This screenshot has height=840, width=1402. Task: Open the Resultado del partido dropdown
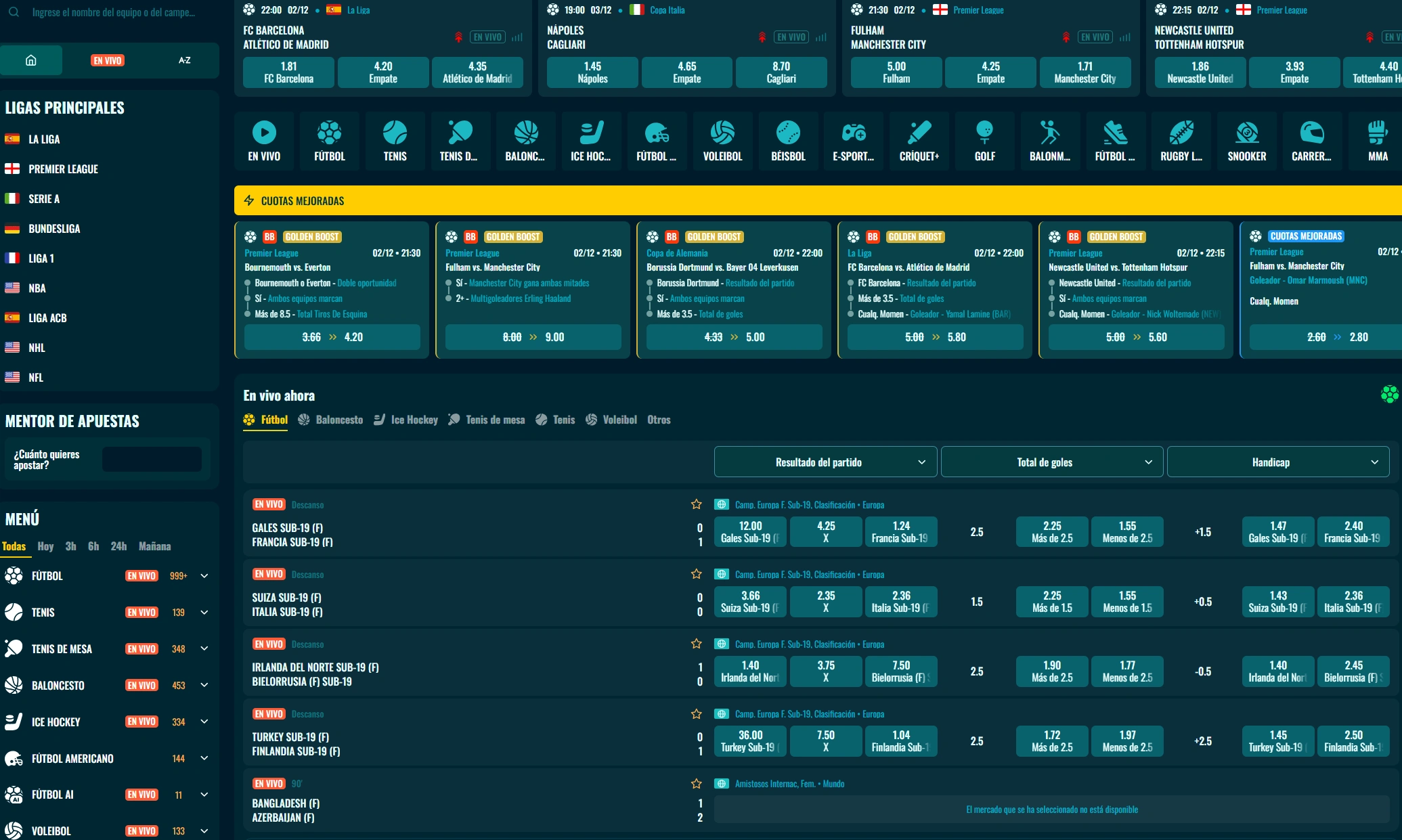coord(825,462)
